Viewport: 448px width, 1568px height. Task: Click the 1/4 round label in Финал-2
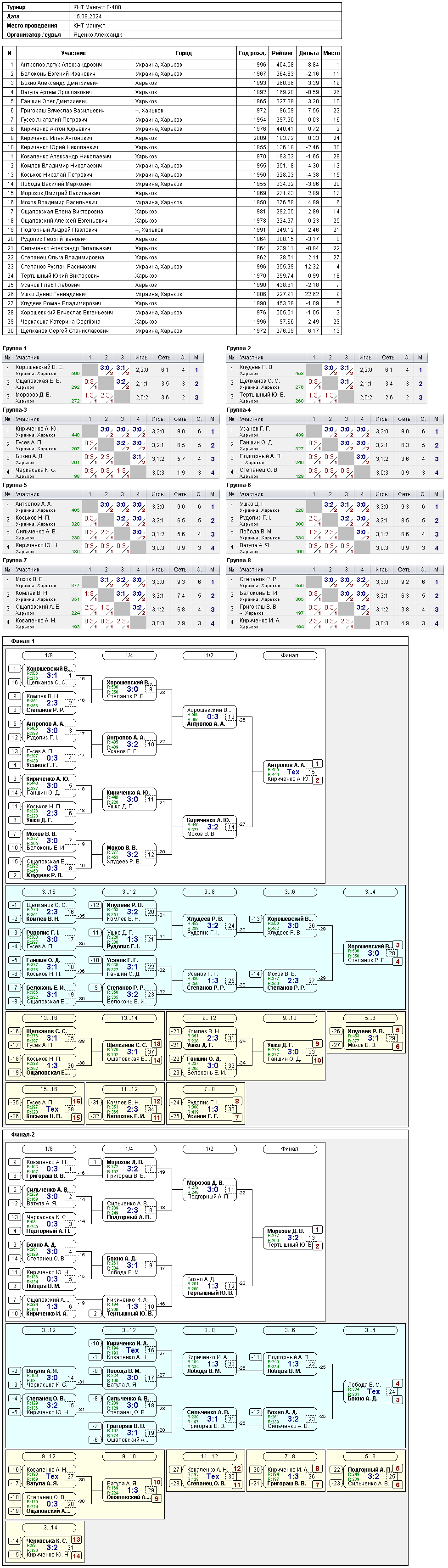pos(129,1149)
